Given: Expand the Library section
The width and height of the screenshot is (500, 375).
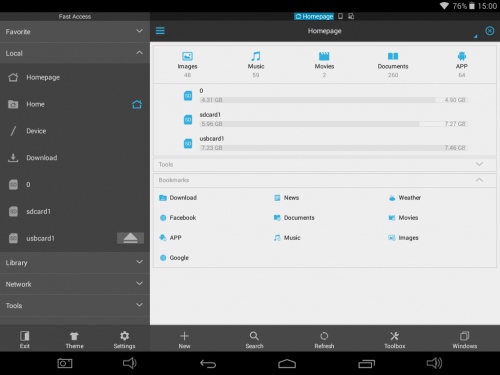Looking at the screenshot, I should [75, 263].
